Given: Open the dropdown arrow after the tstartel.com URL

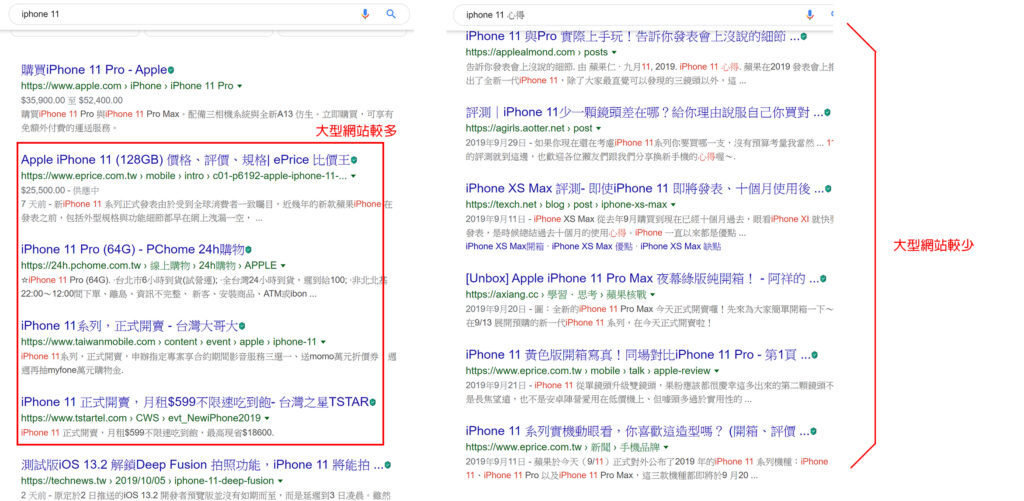Looking at the screenshot, I should point(266,418).
